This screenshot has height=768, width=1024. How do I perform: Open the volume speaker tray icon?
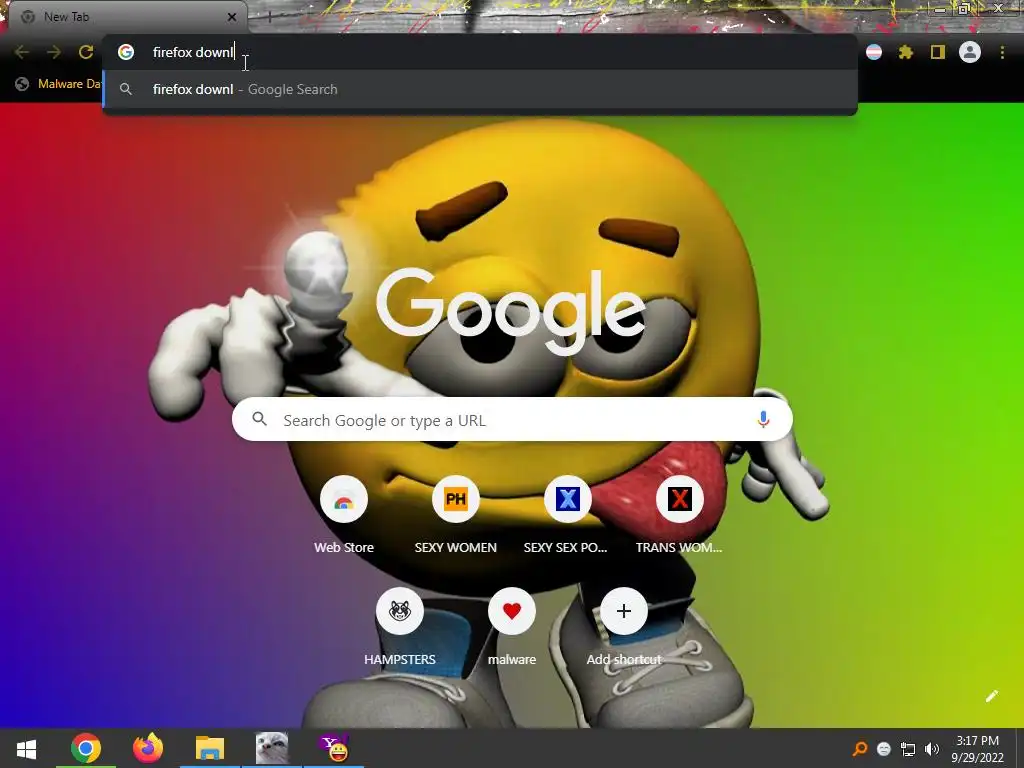(932, 749)
